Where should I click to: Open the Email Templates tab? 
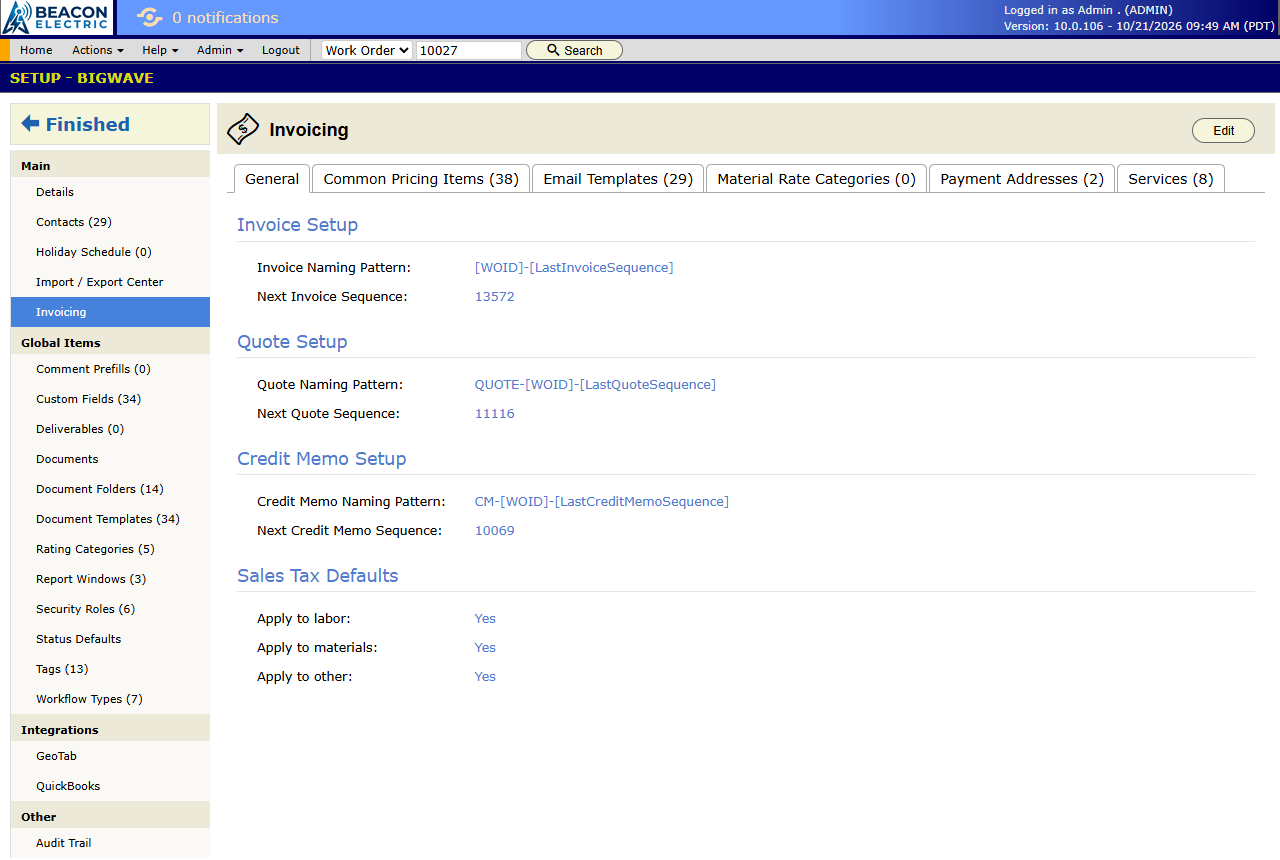click(x=618, y=179)
